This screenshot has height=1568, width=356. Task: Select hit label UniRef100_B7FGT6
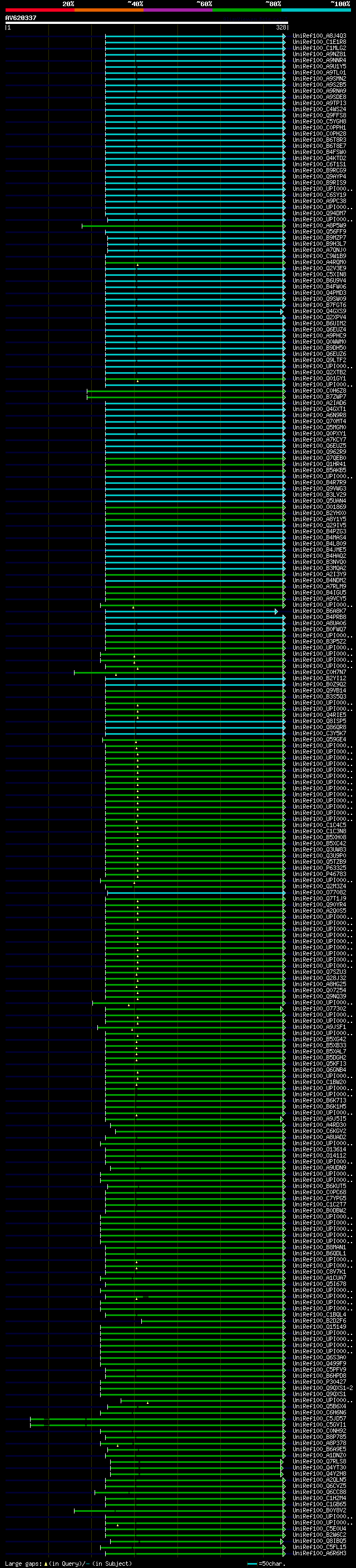click(x=319, y=305)
